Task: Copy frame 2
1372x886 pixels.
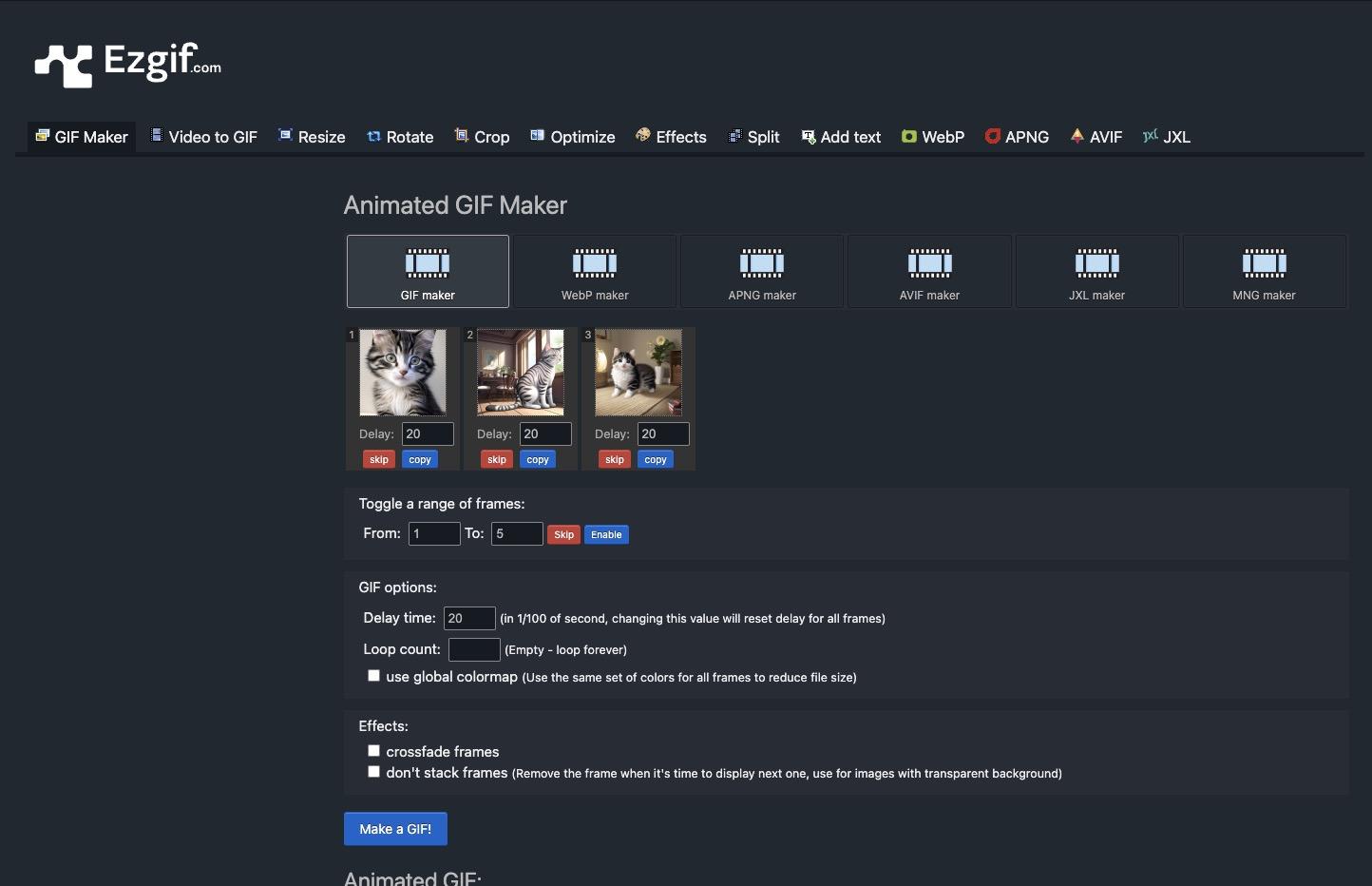Action: [538, 459]
